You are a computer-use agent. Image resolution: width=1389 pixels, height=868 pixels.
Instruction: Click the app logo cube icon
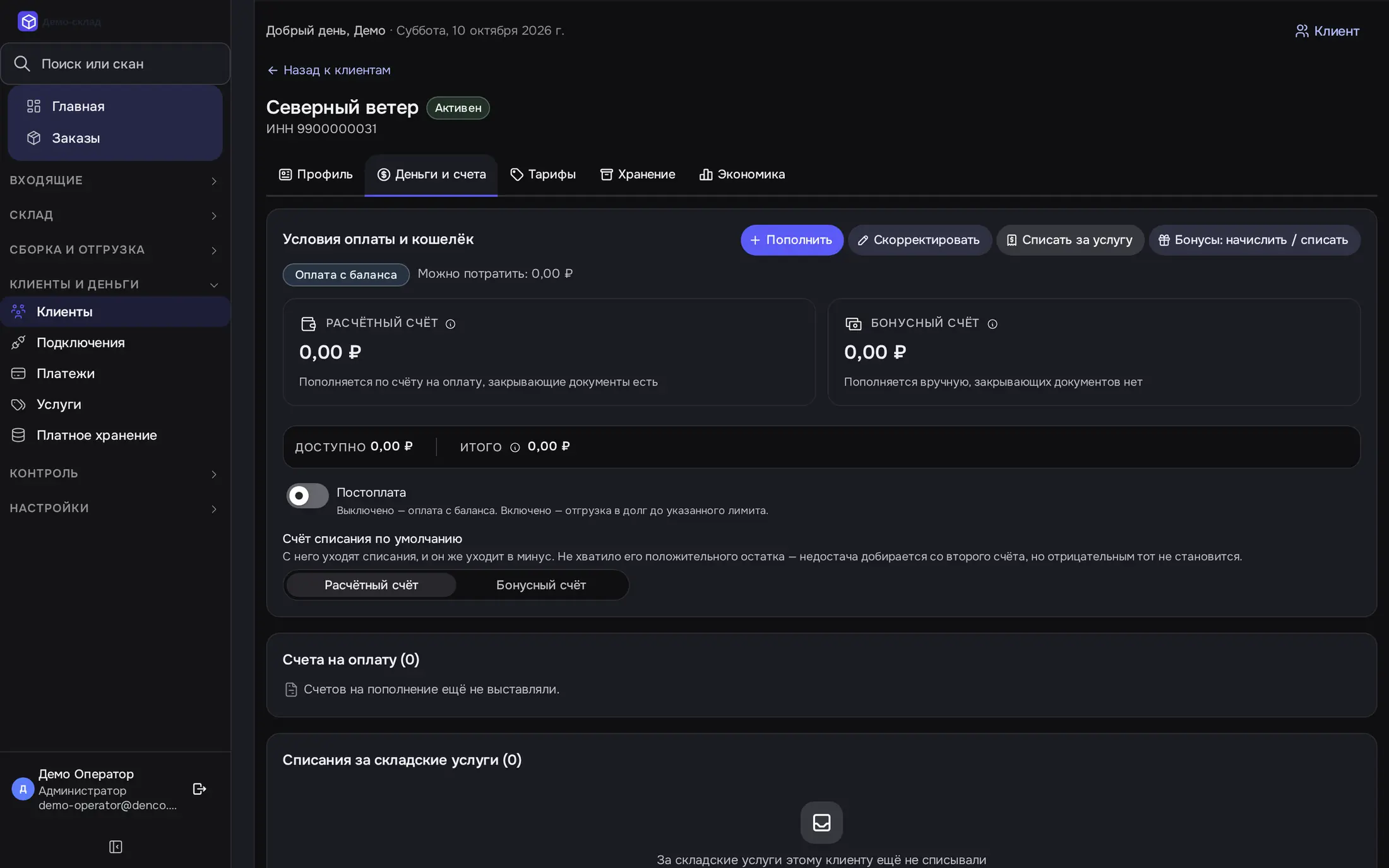tap(28, 21)
